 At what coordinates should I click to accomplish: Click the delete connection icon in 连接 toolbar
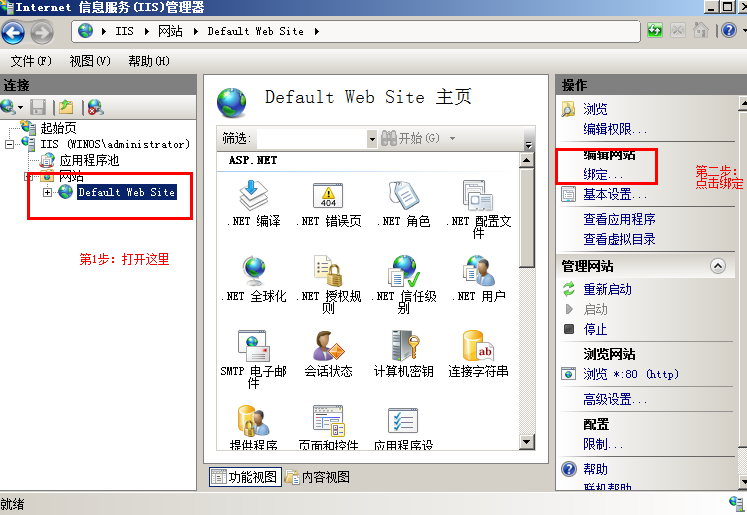[95, 107]
